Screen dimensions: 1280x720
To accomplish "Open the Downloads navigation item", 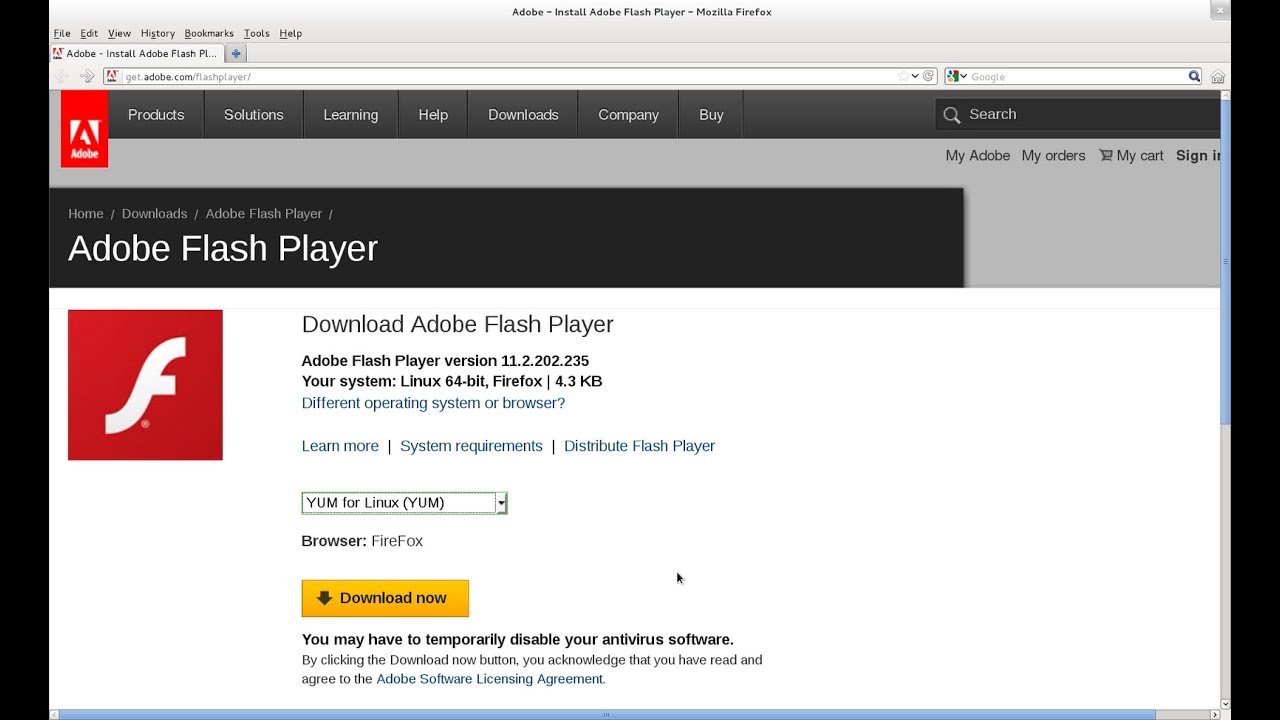I will click(x=523, y=115).
